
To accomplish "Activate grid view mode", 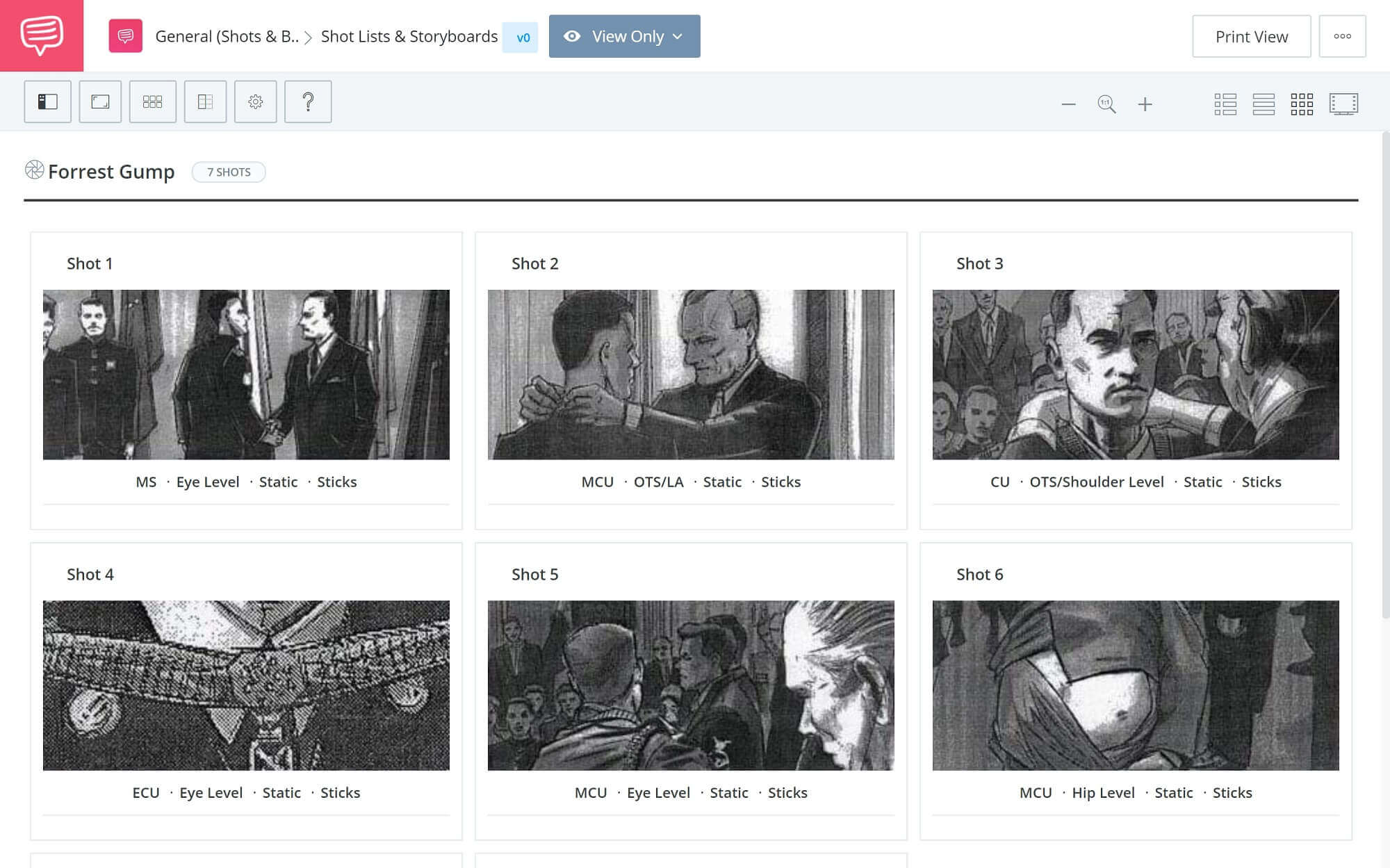I will coord(1304,104).
